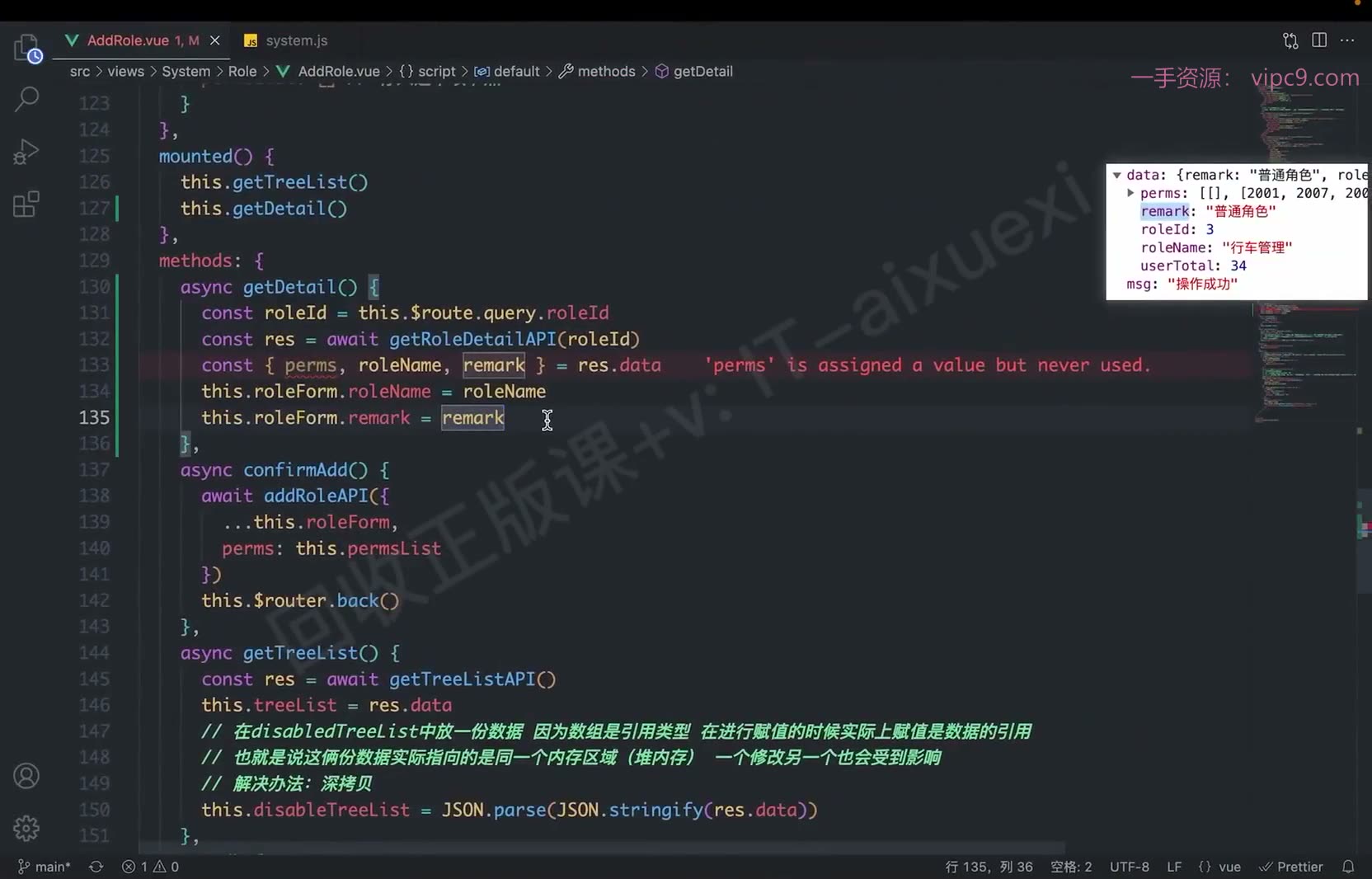Open Run and Debug view
The height and width of the screenshot is (879, 1372).
coord(26,152)
